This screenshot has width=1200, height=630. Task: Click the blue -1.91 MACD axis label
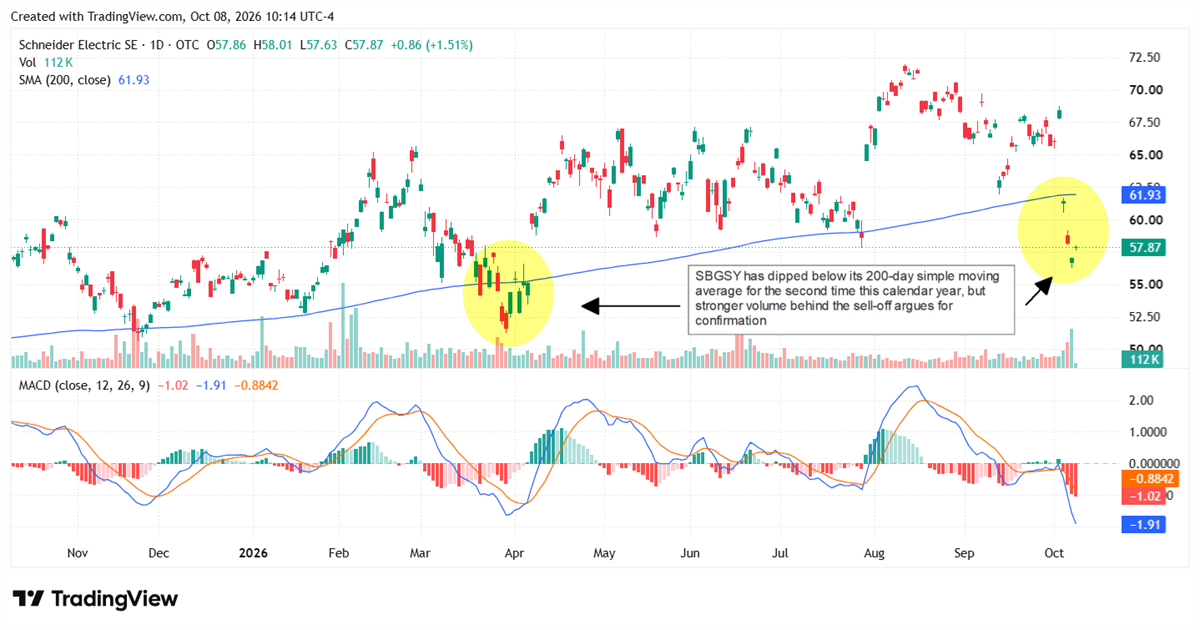click(x=1142, y=524)
